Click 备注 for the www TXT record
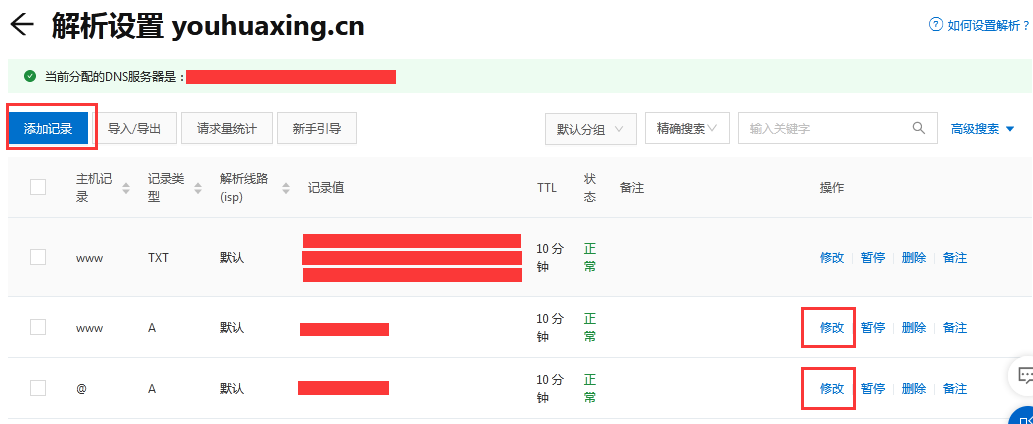This screenshot has height=424, width=1033. click(x=955, y=258)
